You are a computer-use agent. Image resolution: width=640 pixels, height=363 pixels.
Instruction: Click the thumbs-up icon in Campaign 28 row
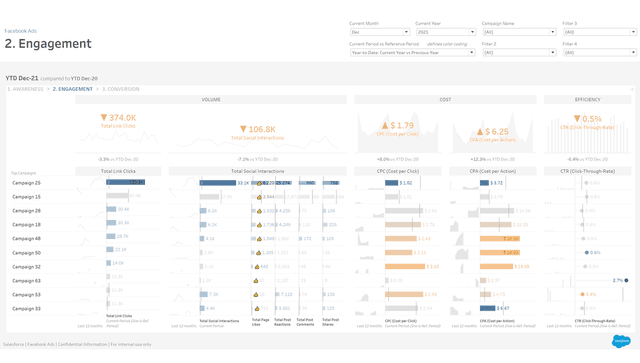(x=259, y=211)
